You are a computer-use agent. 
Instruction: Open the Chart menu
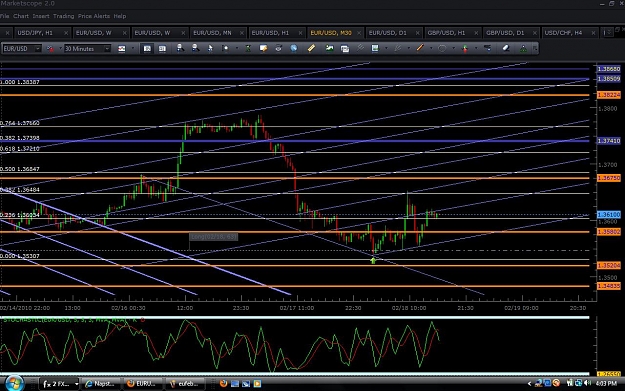[x=21, y=16]
